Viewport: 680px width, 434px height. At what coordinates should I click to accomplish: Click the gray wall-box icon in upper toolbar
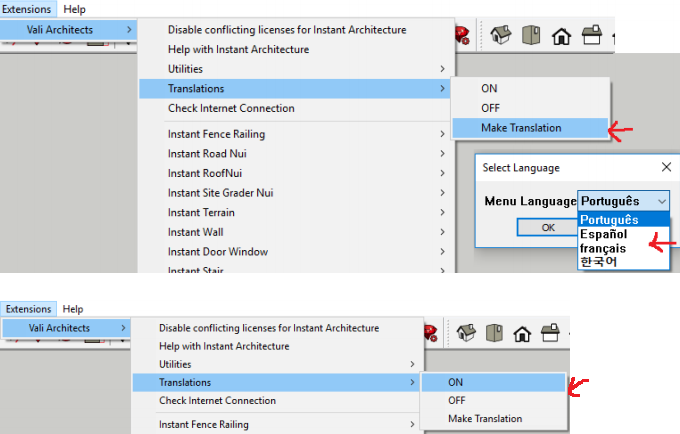[531, 35]
